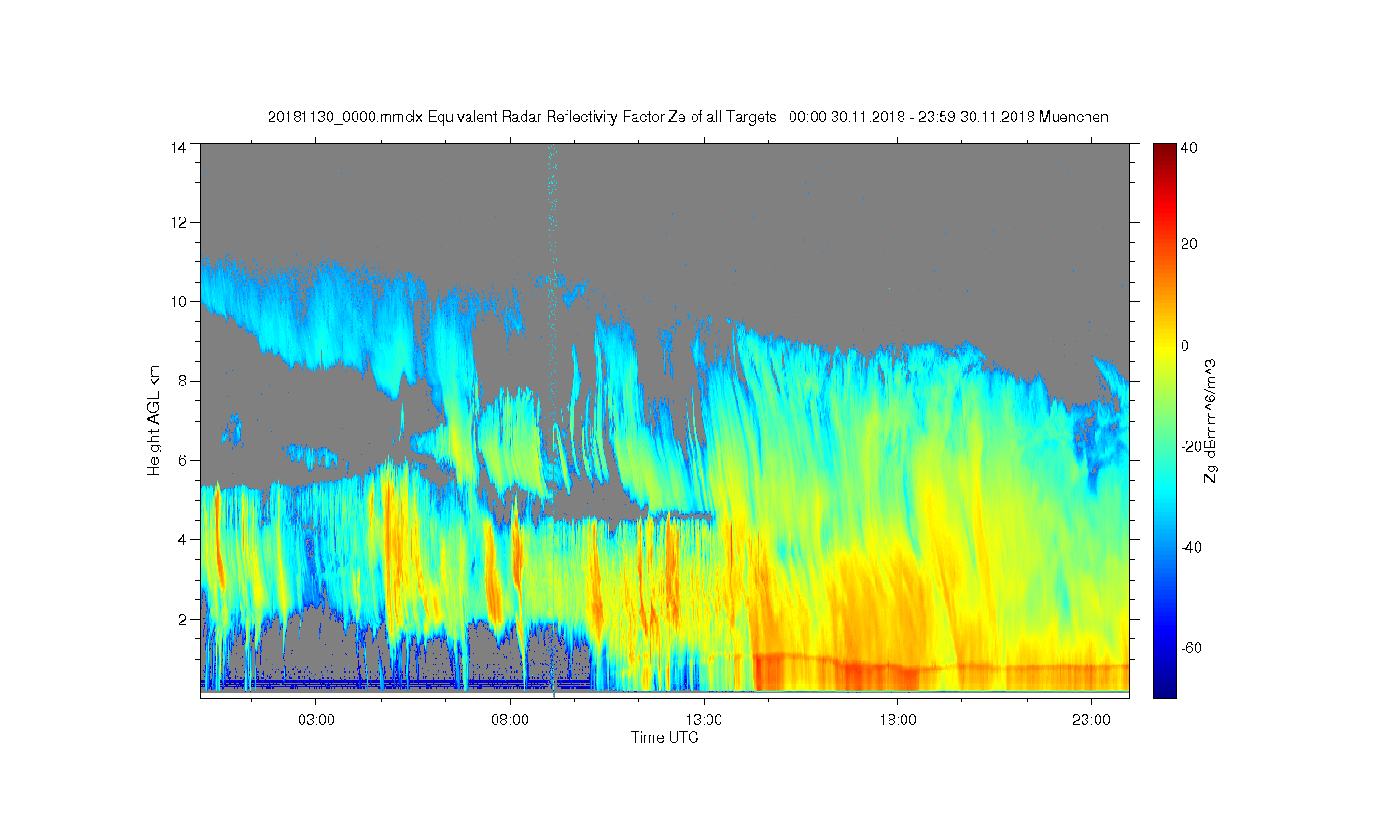The height and width of the screenshot is (840, 1400).
Task: Click the colorbar value 40
Action: (x=1188, y=147)
